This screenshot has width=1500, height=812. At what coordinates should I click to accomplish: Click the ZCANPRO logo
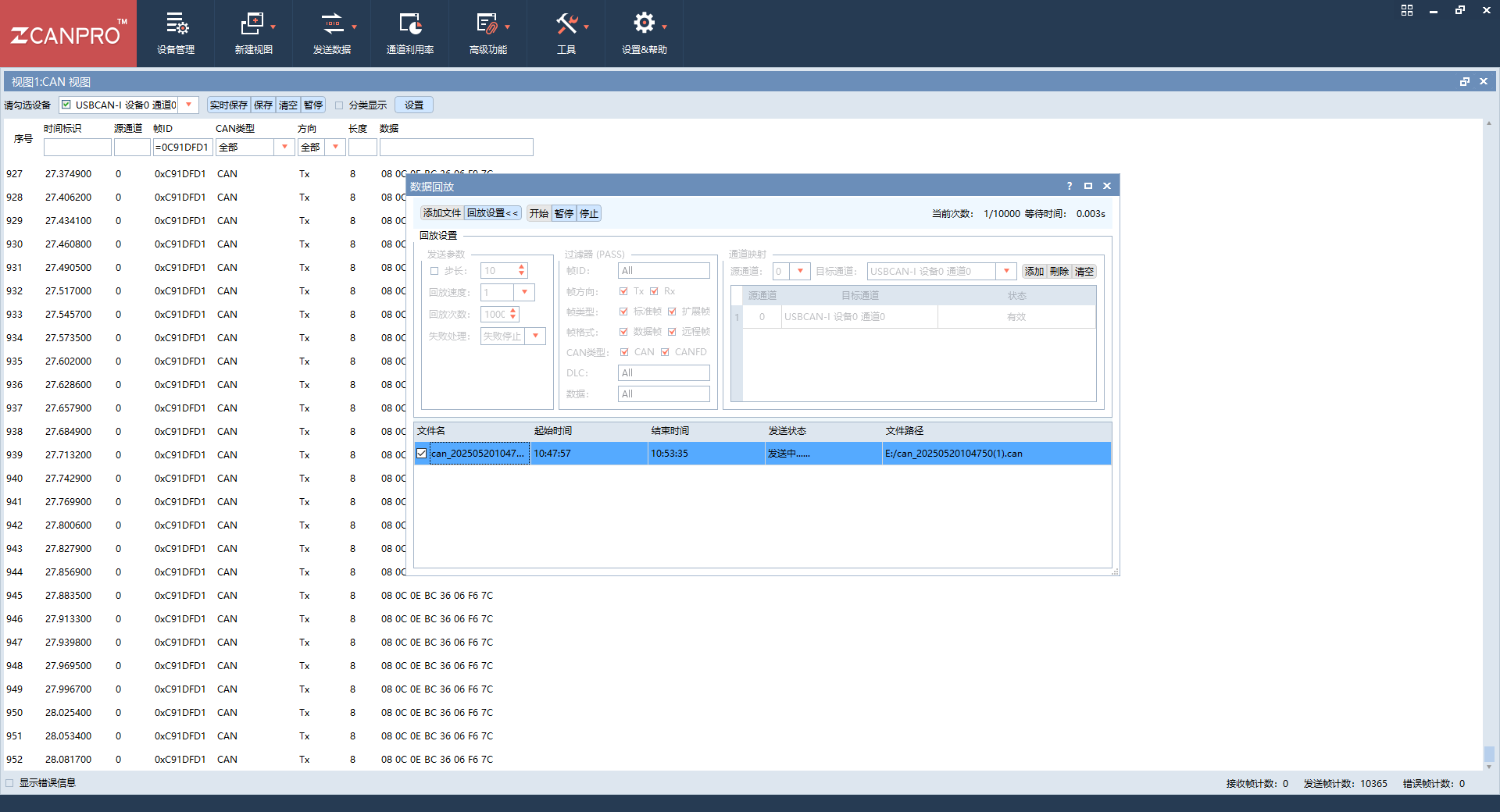coord(68,34)
